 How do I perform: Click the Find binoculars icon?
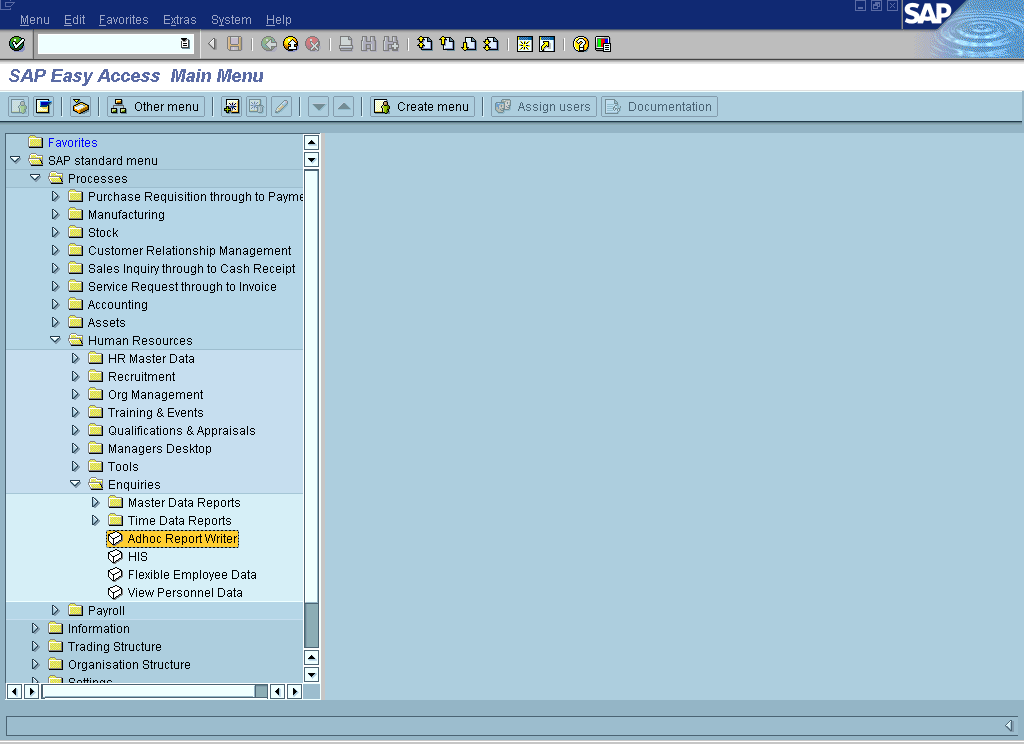[x=368, y=44]
